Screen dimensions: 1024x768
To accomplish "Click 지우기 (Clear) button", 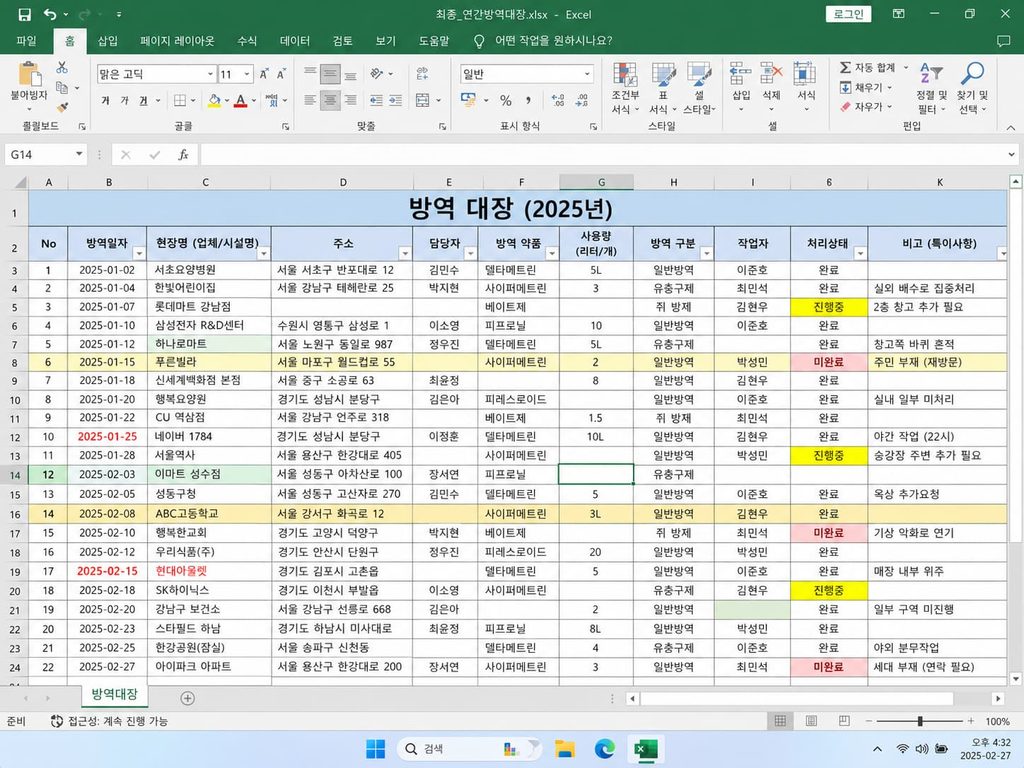I will (x=866, y=106).
